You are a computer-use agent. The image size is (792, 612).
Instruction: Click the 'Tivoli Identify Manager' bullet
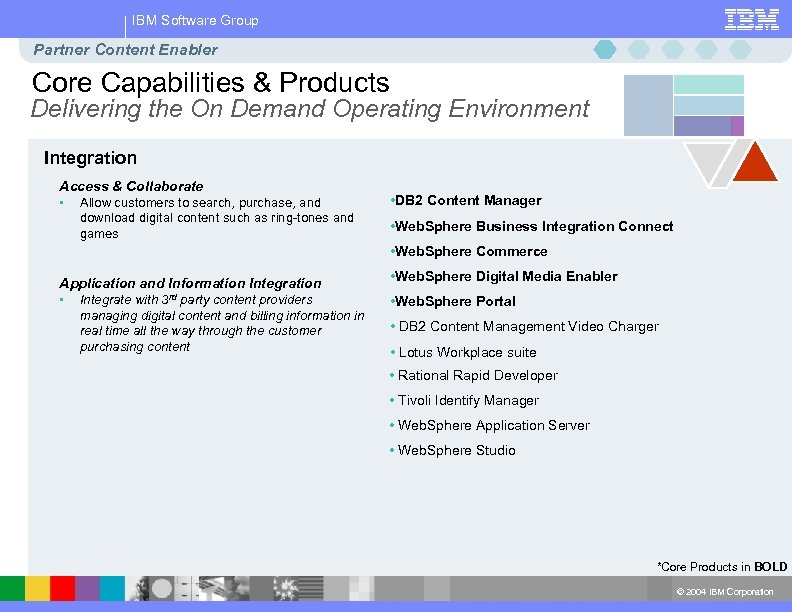(x=464, y=400)
